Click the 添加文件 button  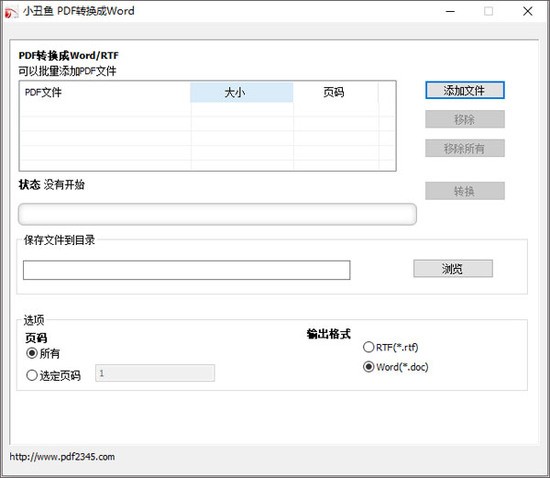pos(465,90)
